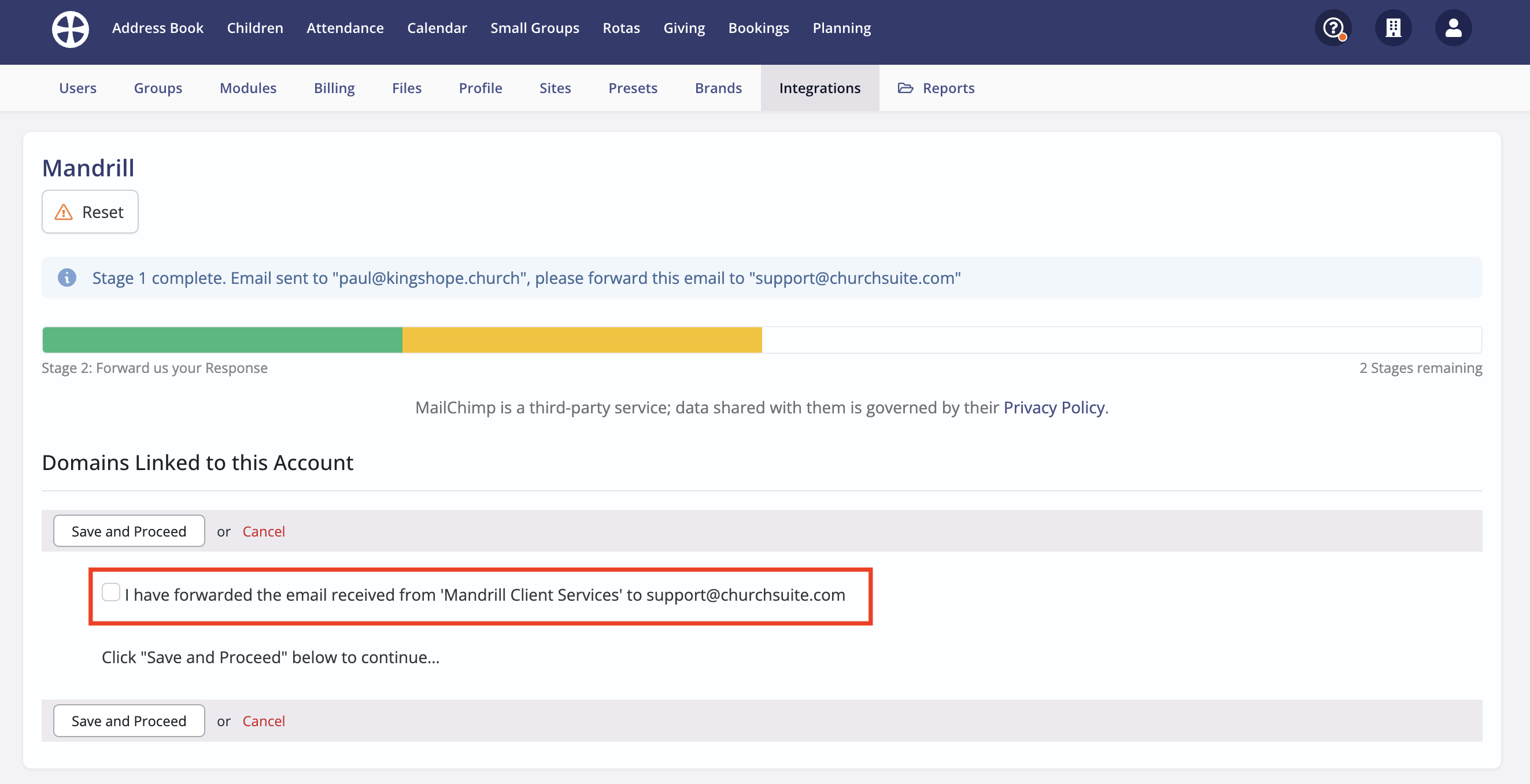The height and width of the screenshot is (784, 1530).
Task: Open the user profile icon
Action: tap(1453, 28)
